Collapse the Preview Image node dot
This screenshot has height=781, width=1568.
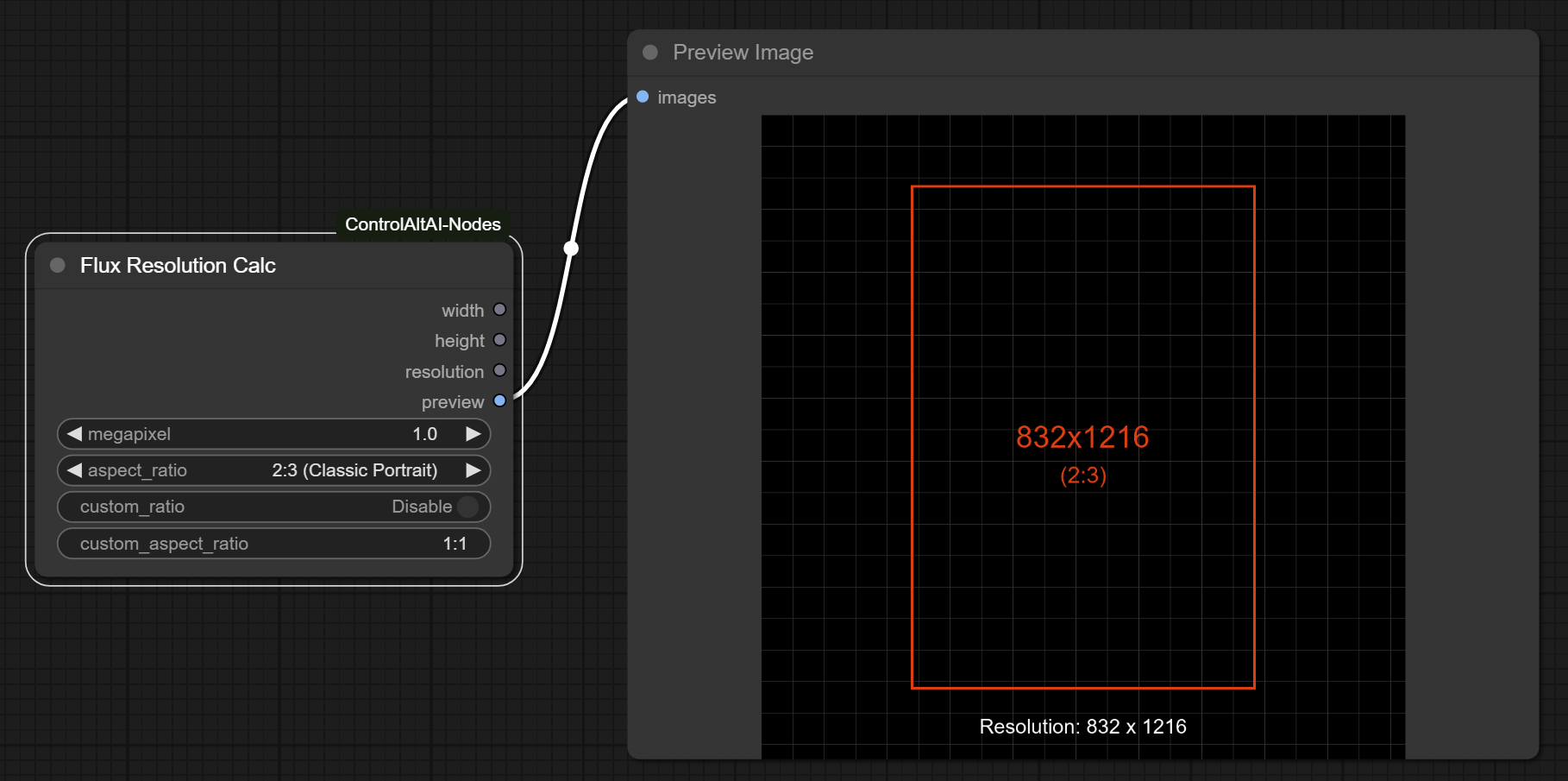[650, 53]
